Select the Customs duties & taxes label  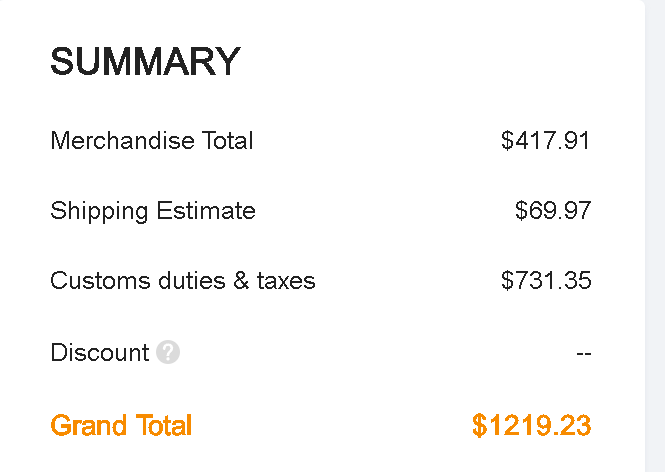click(183, 281)
